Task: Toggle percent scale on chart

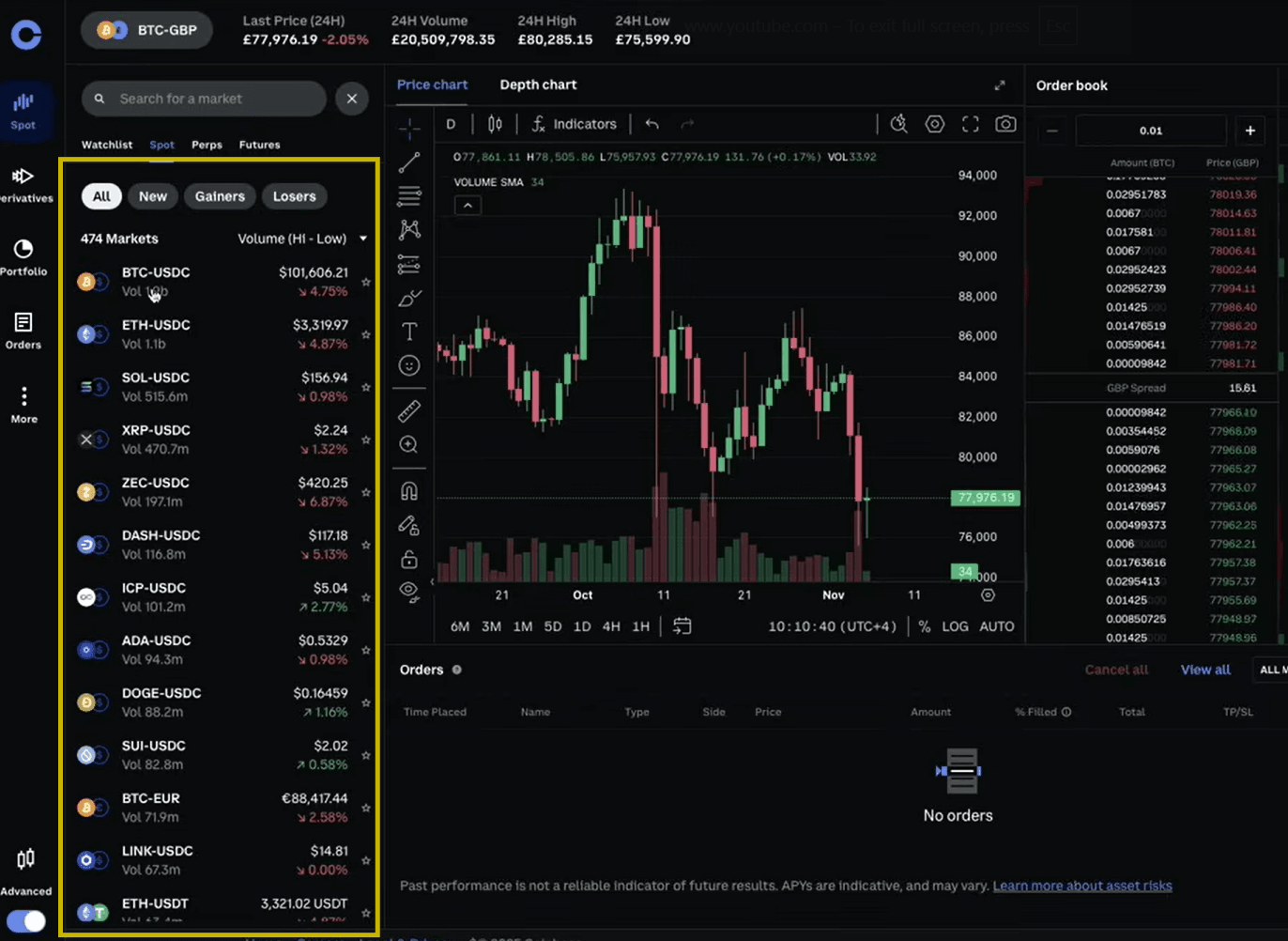Action: [925, 626]
